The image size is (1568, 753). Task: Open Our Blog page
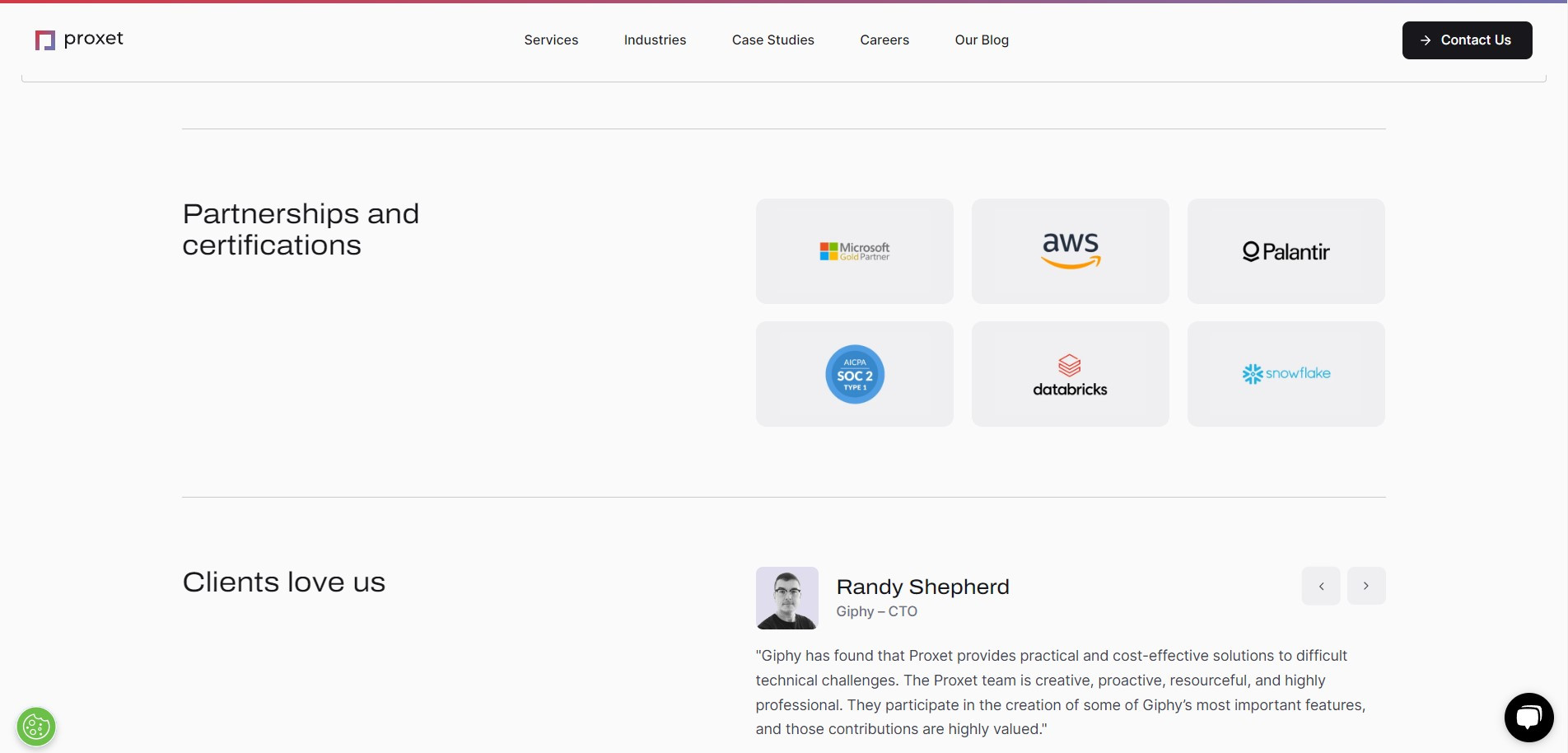(981, 40)
